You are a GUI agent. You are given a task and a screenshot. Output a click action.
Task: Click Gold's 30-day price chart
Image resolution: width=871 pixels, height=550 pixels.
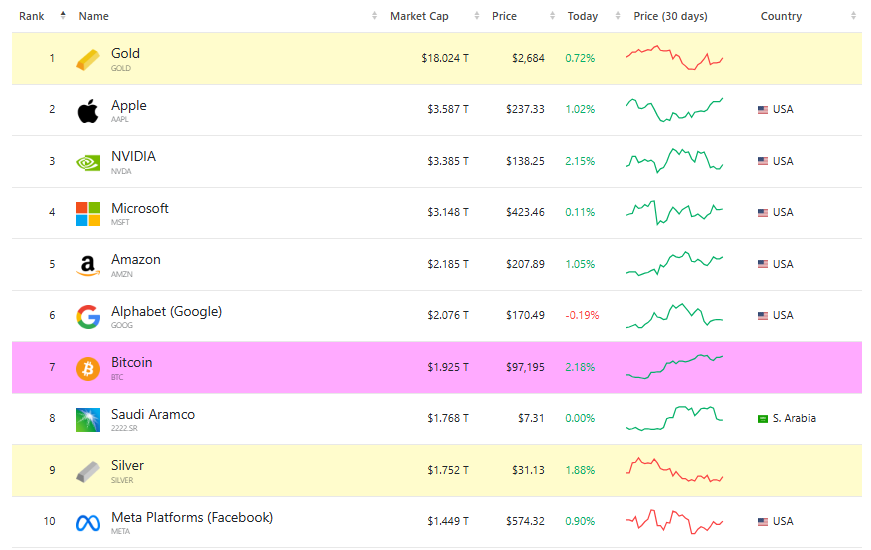(674, 58)
